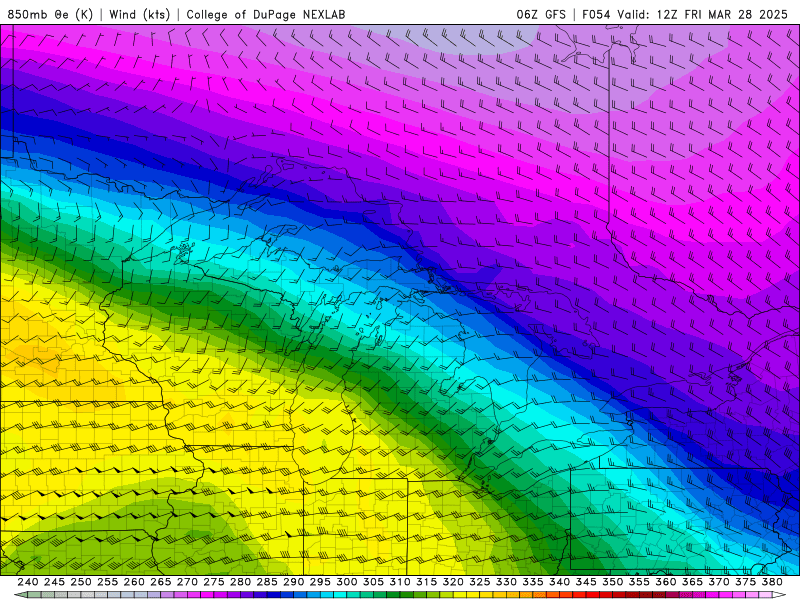Select the 355 legend value
The image size is (800, 600).
(x=640, y=582)
